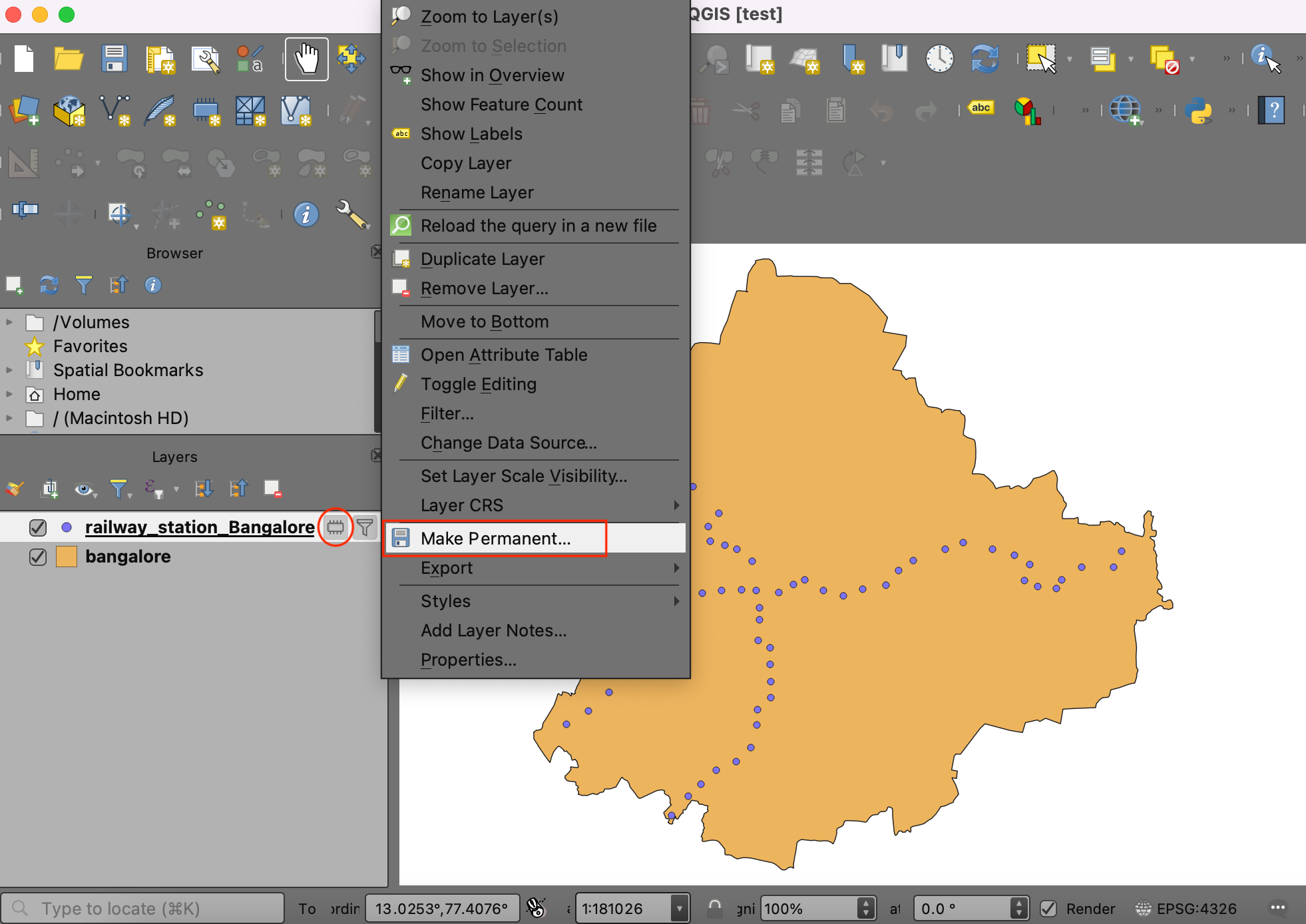
Task: Refresh the Browser panel
Action: click(x=49, y=285)
